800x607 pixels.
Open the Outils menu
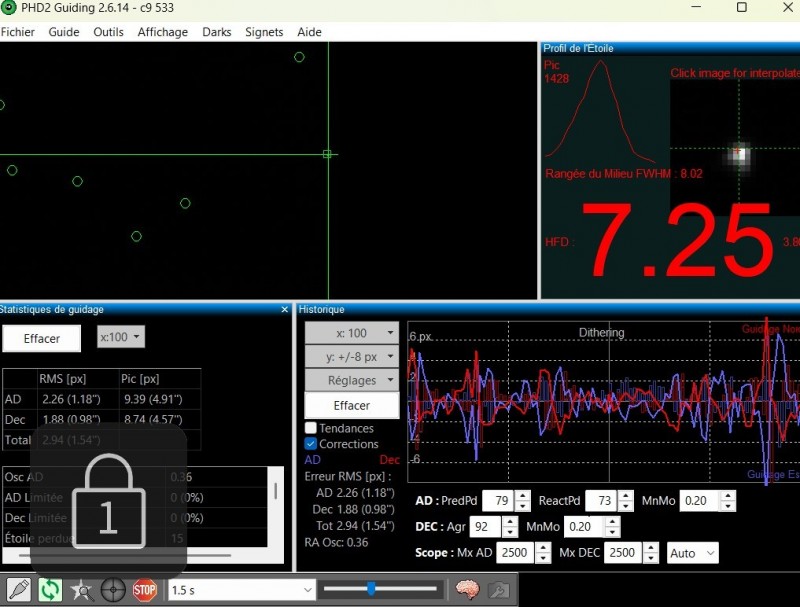pyautogui.click(x=108, y=32)
